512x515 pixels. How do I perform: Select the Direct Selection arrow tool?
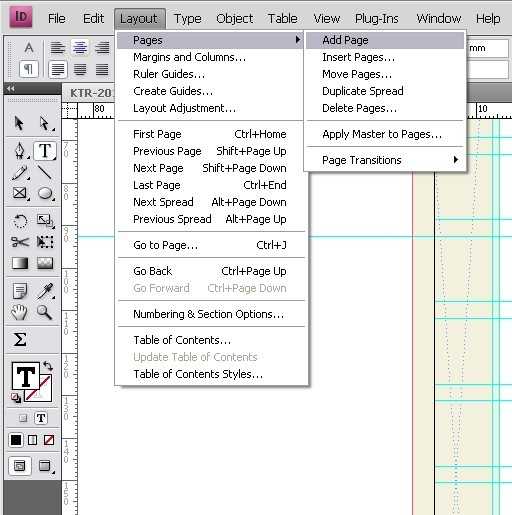click(45, 123)
